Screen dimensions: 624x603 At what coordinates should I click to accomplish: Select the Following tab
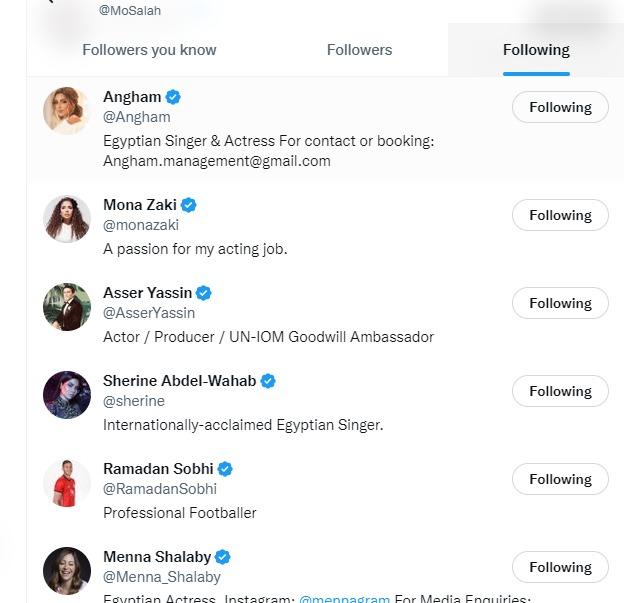point(536,50)
